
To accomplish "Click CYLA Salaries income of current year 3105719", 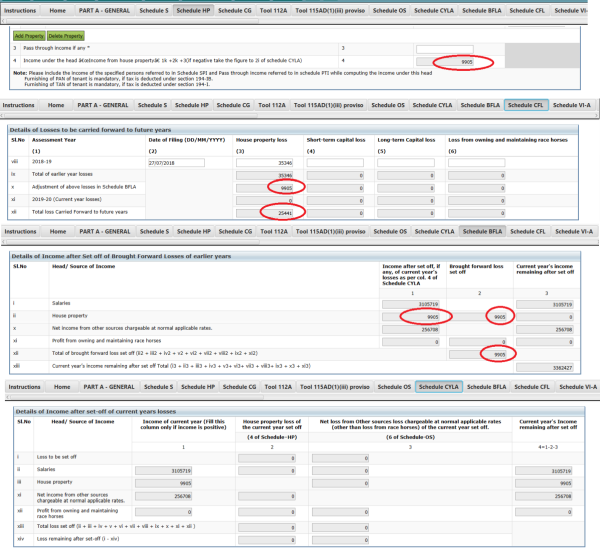I will (163, 471).
